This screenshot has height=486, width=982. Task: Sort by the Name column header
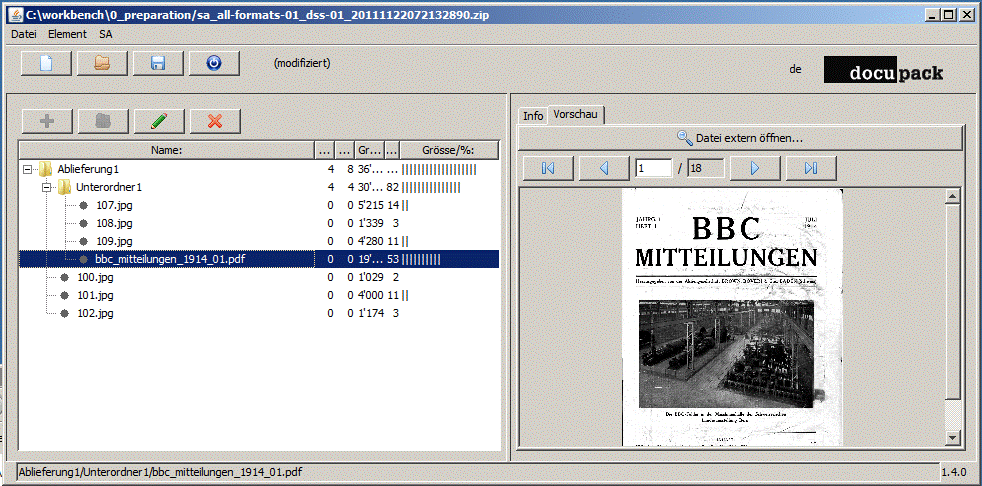pyautogui.click(x=166, y=150)
